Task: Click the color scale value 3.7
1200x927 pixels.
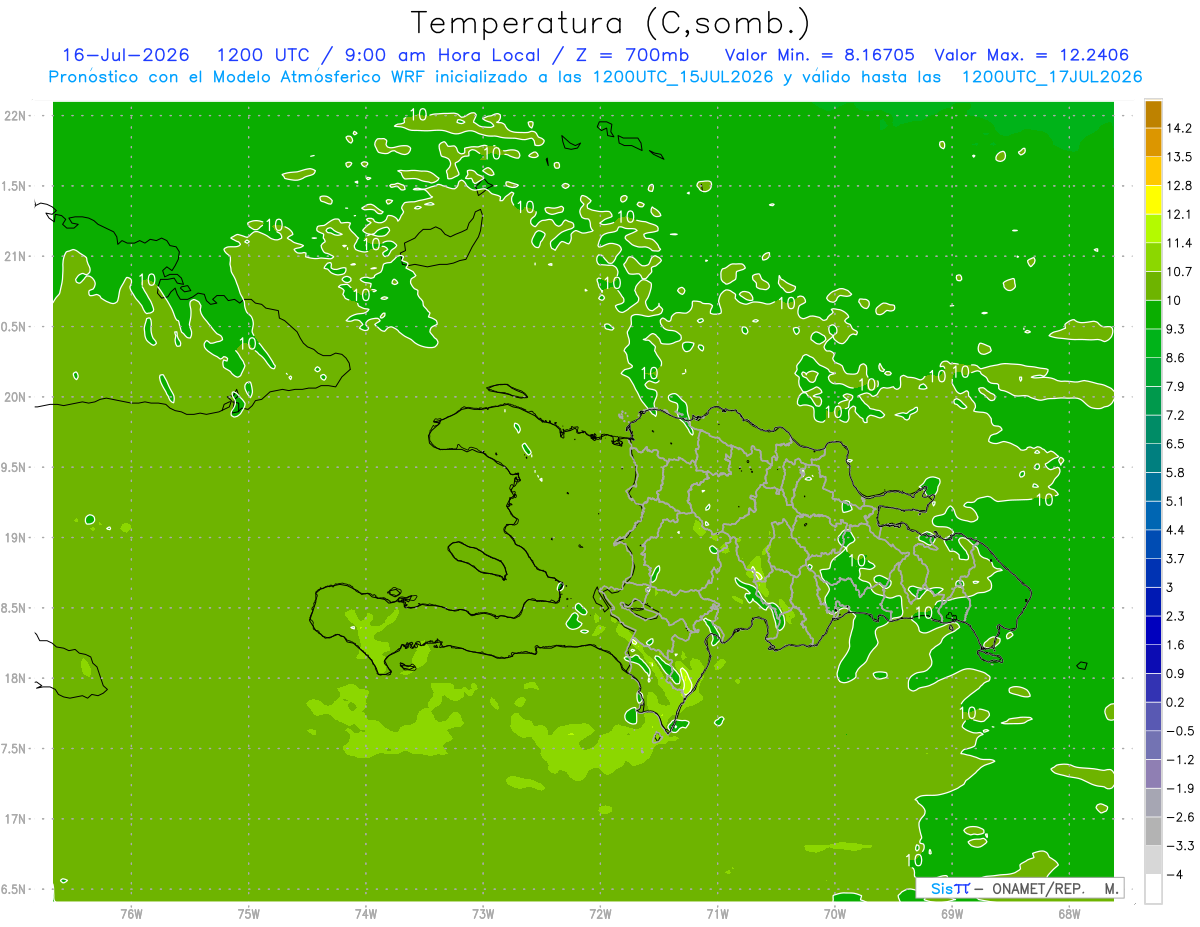Action: point(1176,558)
